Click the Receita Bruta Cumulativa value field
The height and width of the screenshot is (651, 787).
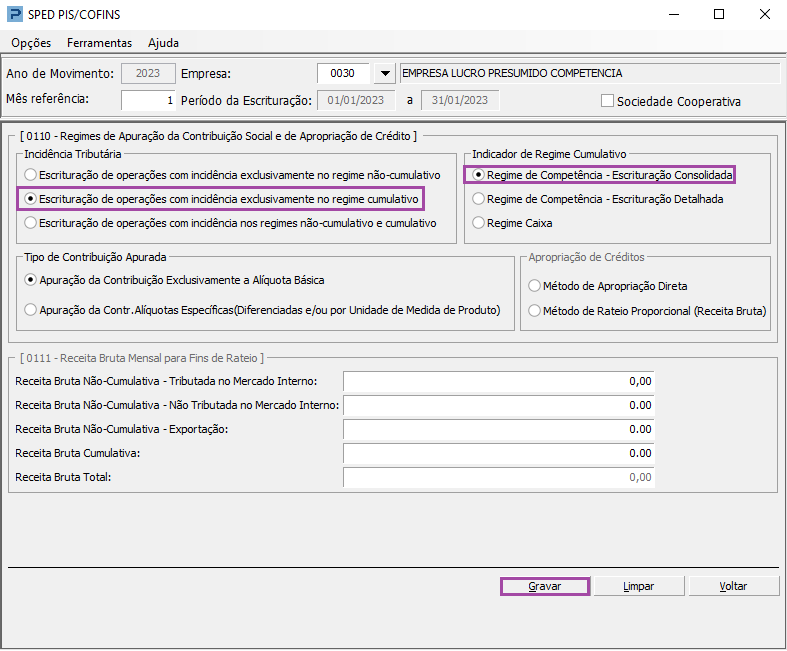(498, 453)
